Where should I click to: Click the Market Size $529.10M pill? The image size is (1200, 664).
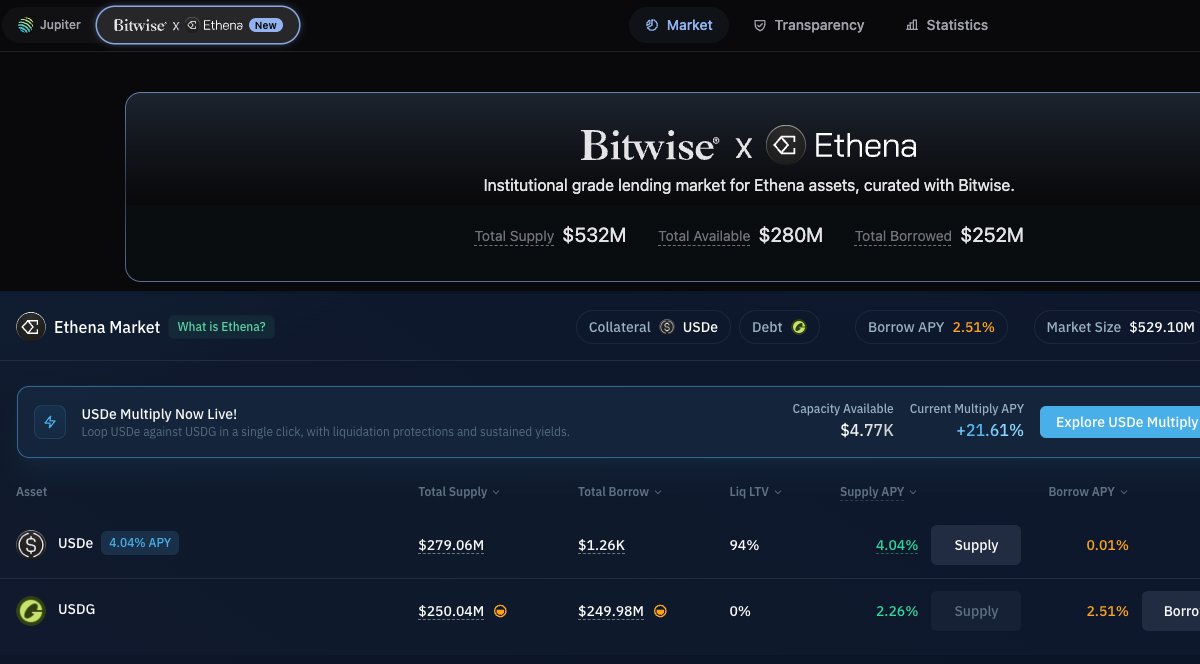click(1118, 327)
